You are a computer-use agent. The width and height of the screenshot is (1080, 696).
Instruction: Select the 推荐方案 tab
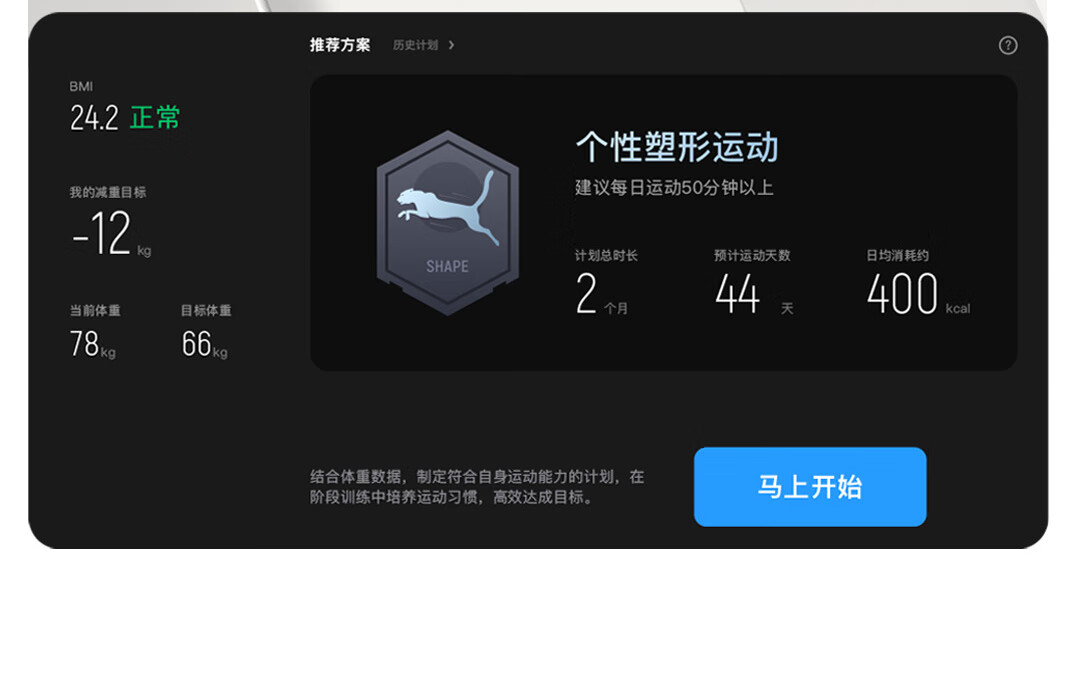tap(340, 45)
